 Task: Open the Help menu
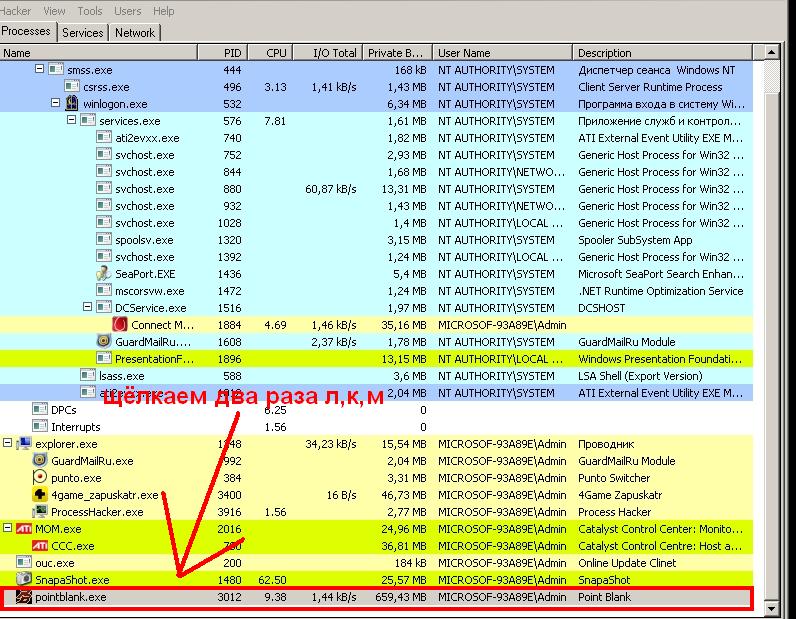tap(163, 11)
